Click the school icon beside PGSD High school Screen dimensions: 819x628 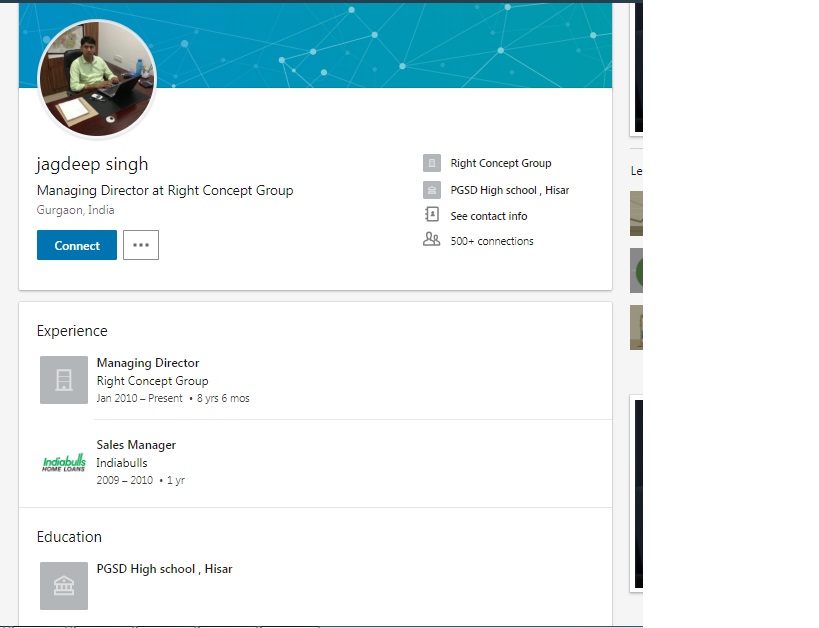tap(432, 190)
